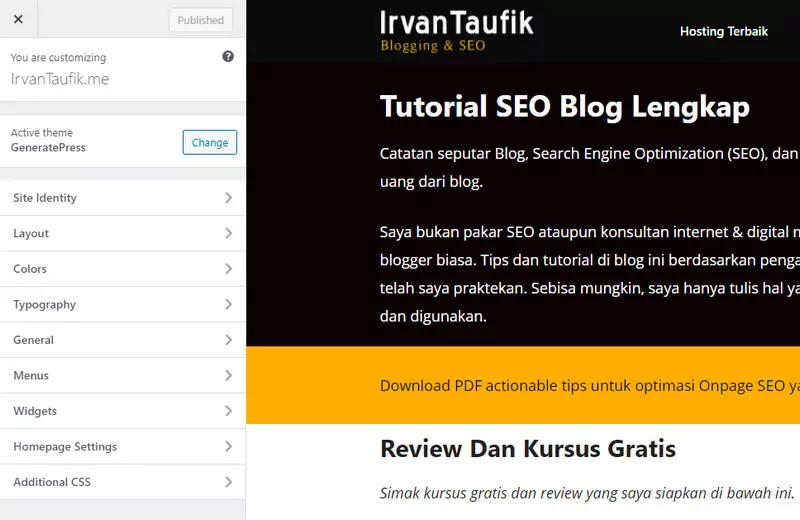The width and height of the screenshot is (800, 520).
Task: Close the Customizer with the X icon
Action: coord(18,19)
